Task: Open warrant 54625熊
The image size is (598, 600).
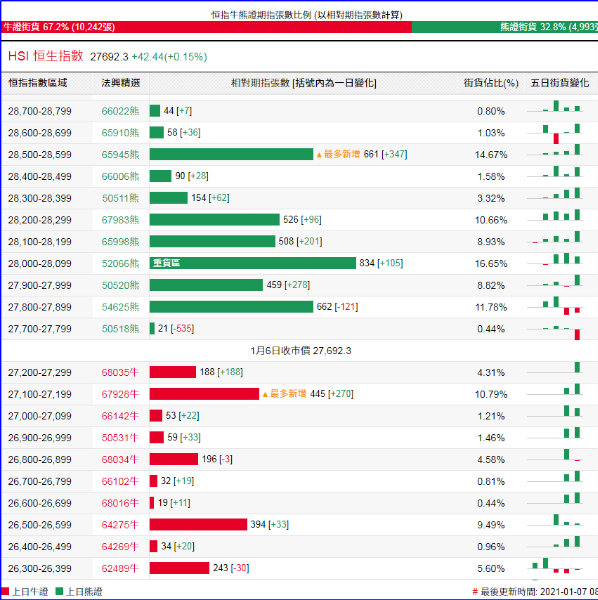Action: tap(120, 307)
